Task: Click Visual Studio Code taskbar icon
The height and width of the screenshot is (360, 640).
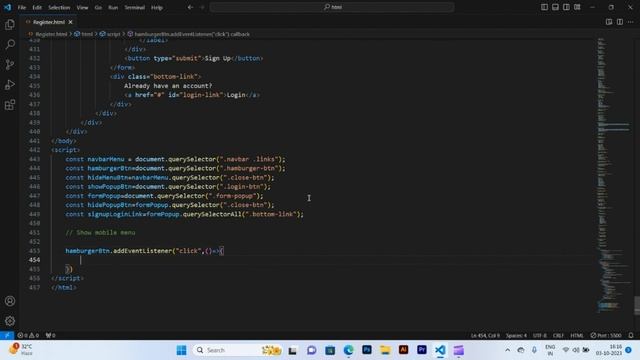Action: 440,350
